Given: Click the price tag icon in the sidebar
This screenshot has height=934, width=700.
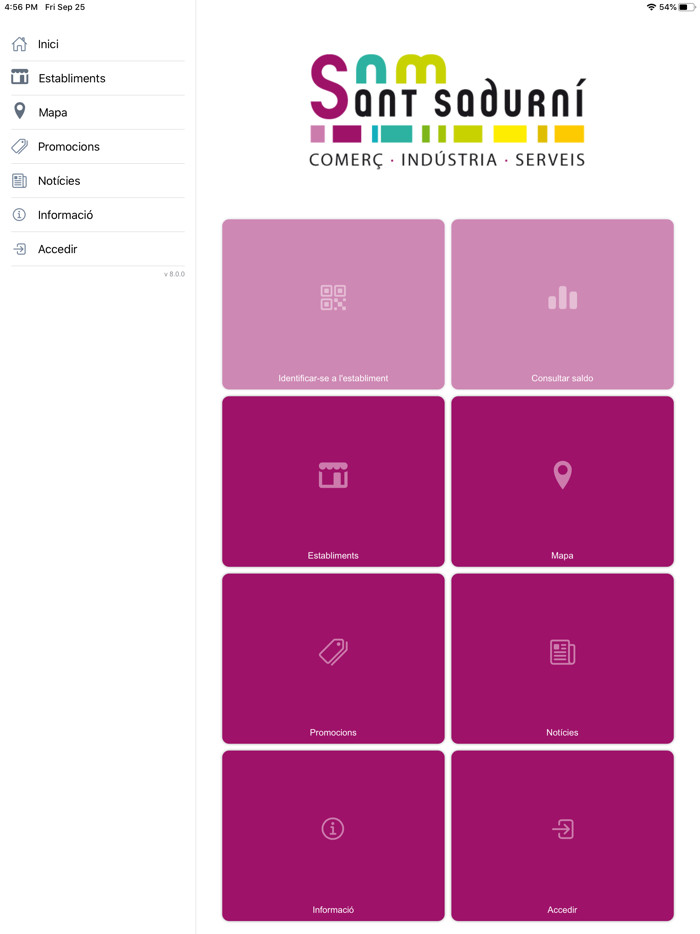Looking at the screenshot, I should click(x=20, y=147).
